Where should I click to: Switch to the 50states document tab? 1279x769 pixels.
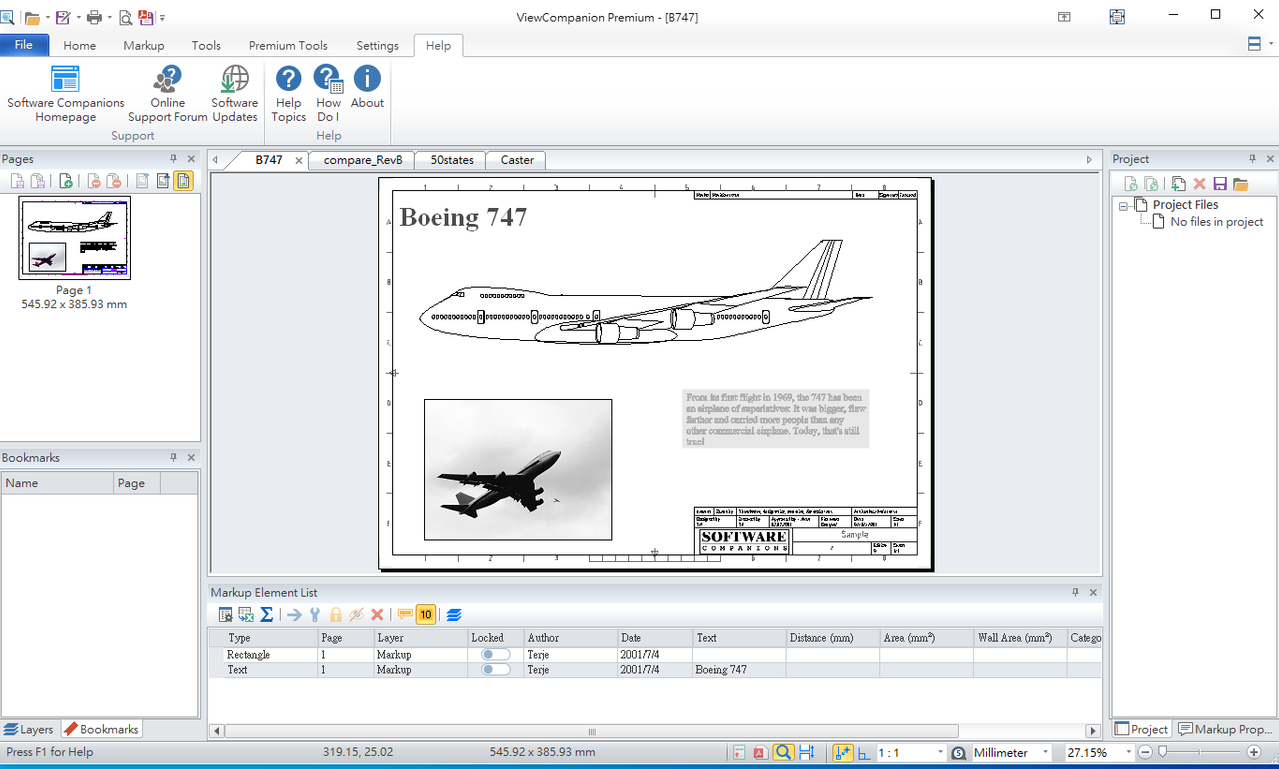pos(452,160)
